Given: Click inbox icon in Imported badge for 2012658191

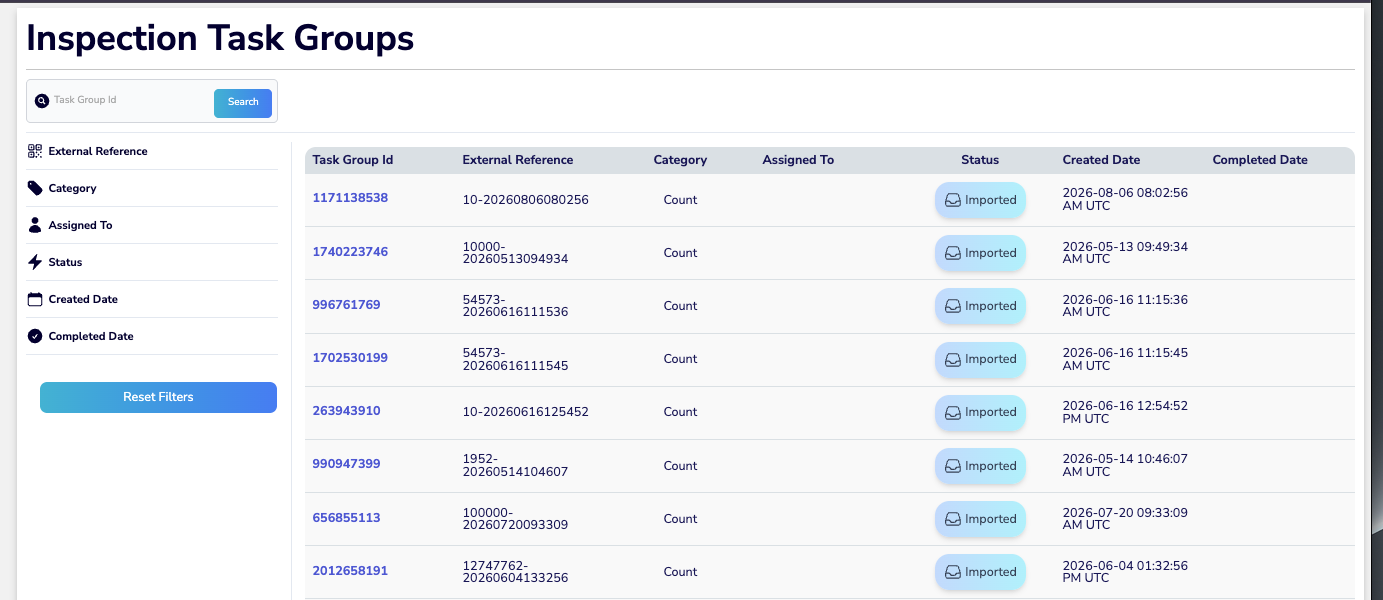Looking at the screenshot, I should coord(953,572).
